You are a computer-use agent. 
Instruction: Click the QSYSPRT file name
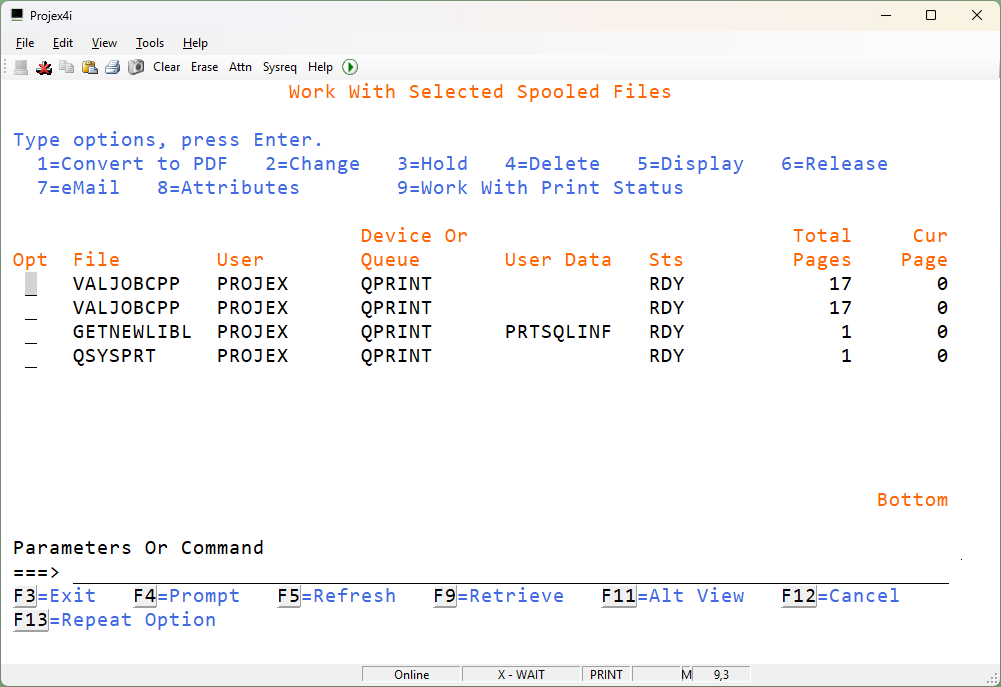[114, 356]
